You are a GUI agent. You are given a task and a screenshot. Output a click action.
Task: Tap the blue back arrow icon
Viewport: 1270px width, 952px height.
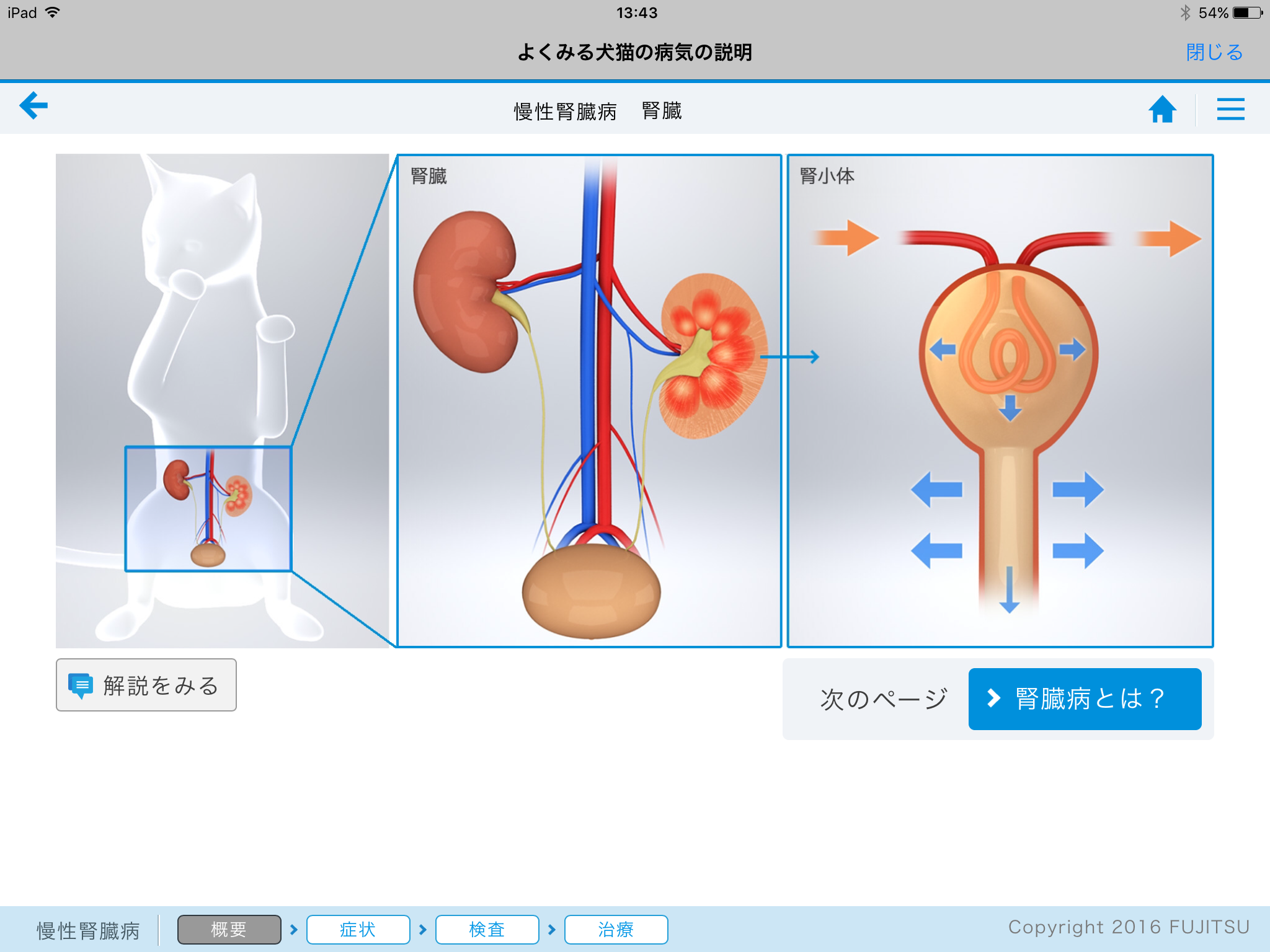33,106
